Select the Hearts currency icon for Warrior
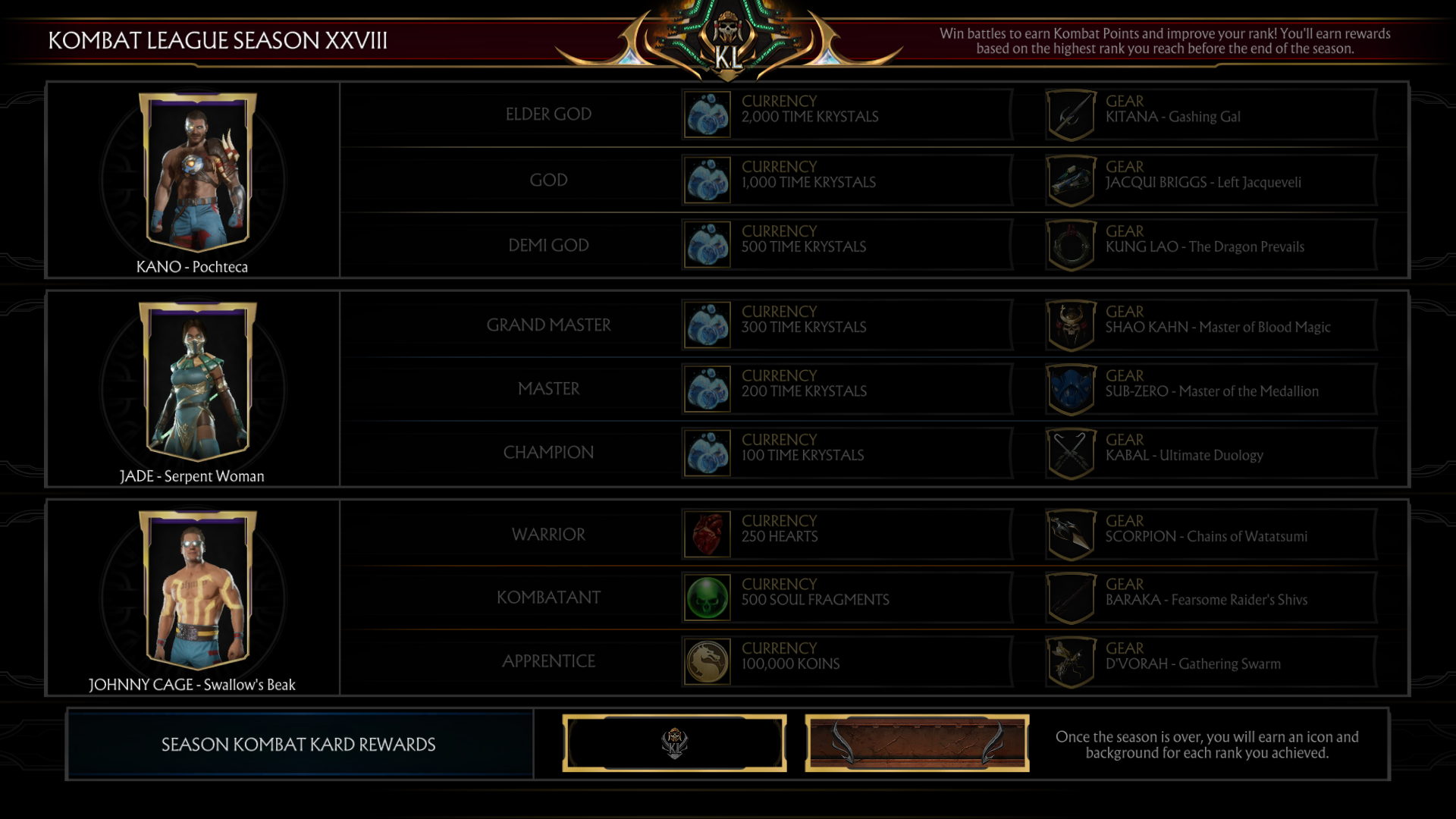Screen dimensions: 1456x819 (x=707, y=534)
